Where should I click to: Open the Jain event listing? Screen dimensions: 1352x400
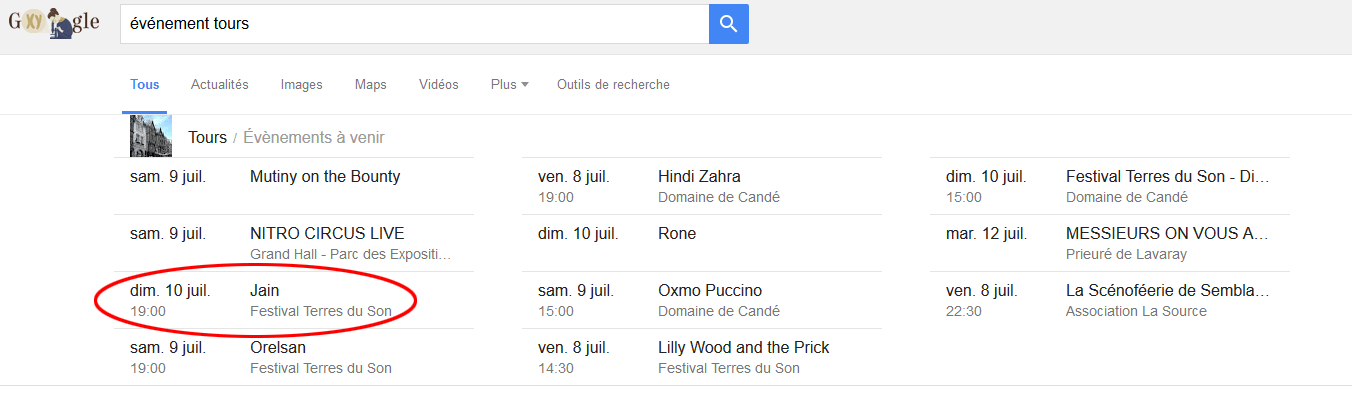265,291
